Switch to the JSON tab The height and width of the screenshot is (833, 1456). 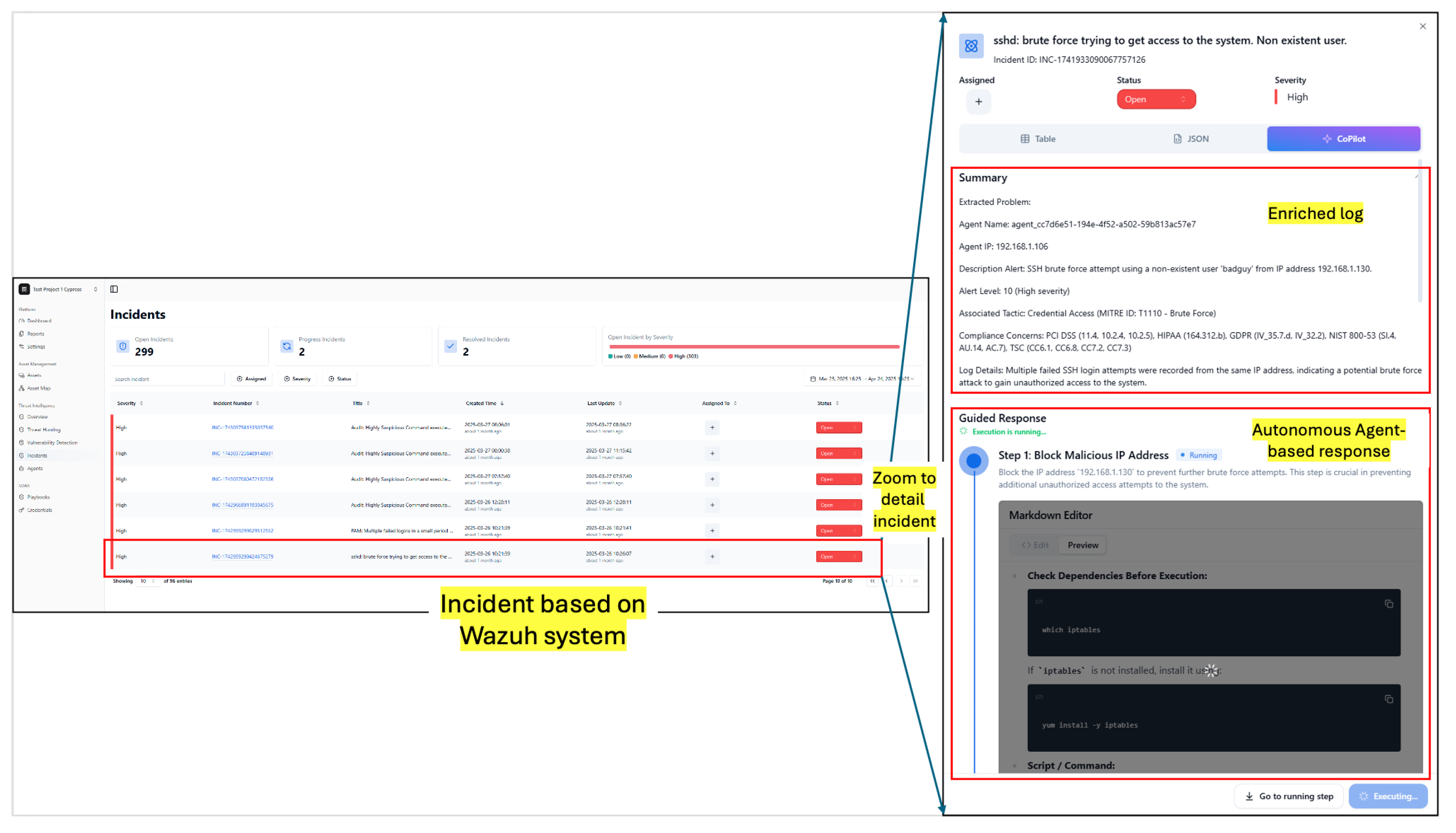(1191, 139)
